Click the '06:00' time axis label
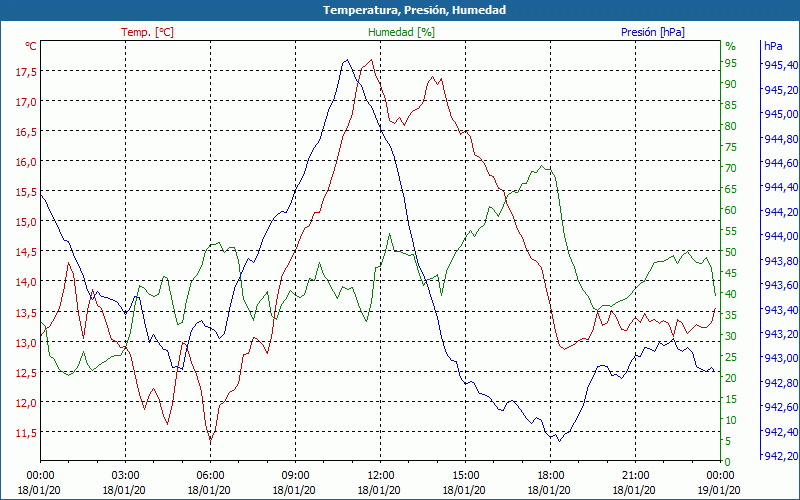The image size is (800, 500). [x=210, y=476]
